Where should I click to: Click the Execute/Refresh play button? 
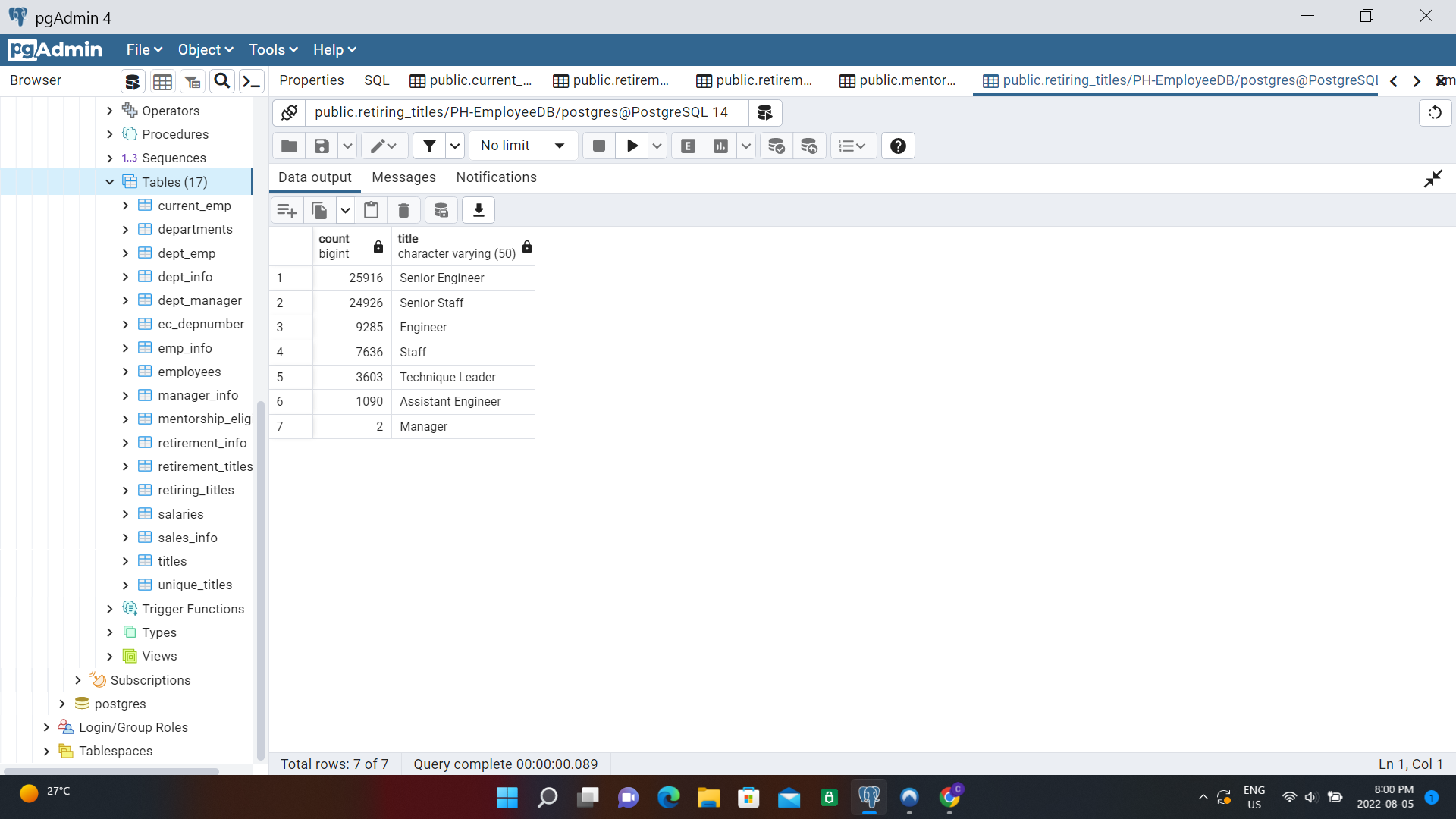click(632, 146)
